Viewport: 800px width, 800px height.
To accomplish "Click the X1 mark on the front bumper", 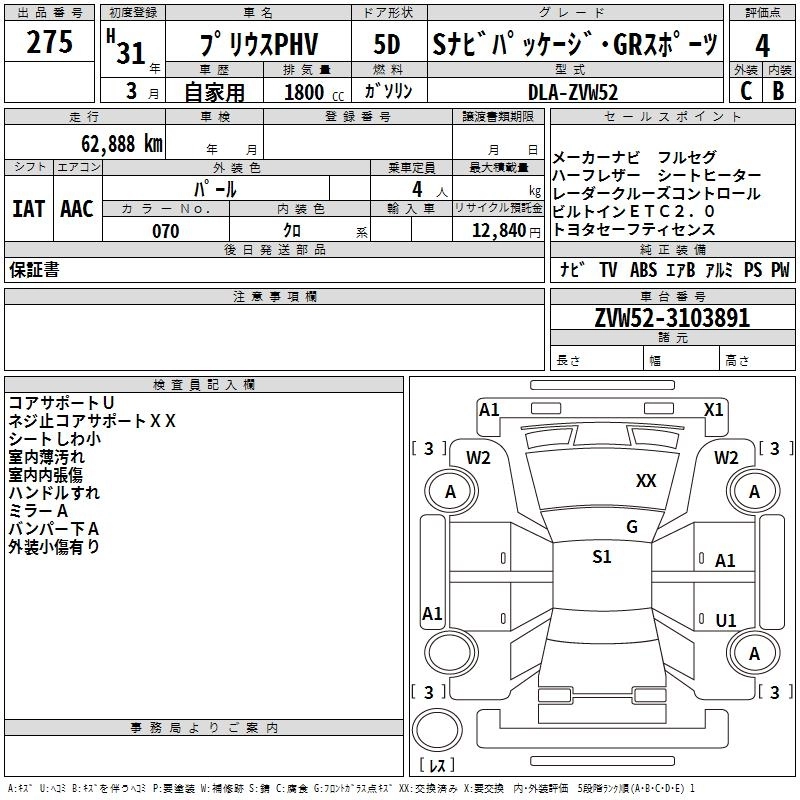I will tap(714, 410).
